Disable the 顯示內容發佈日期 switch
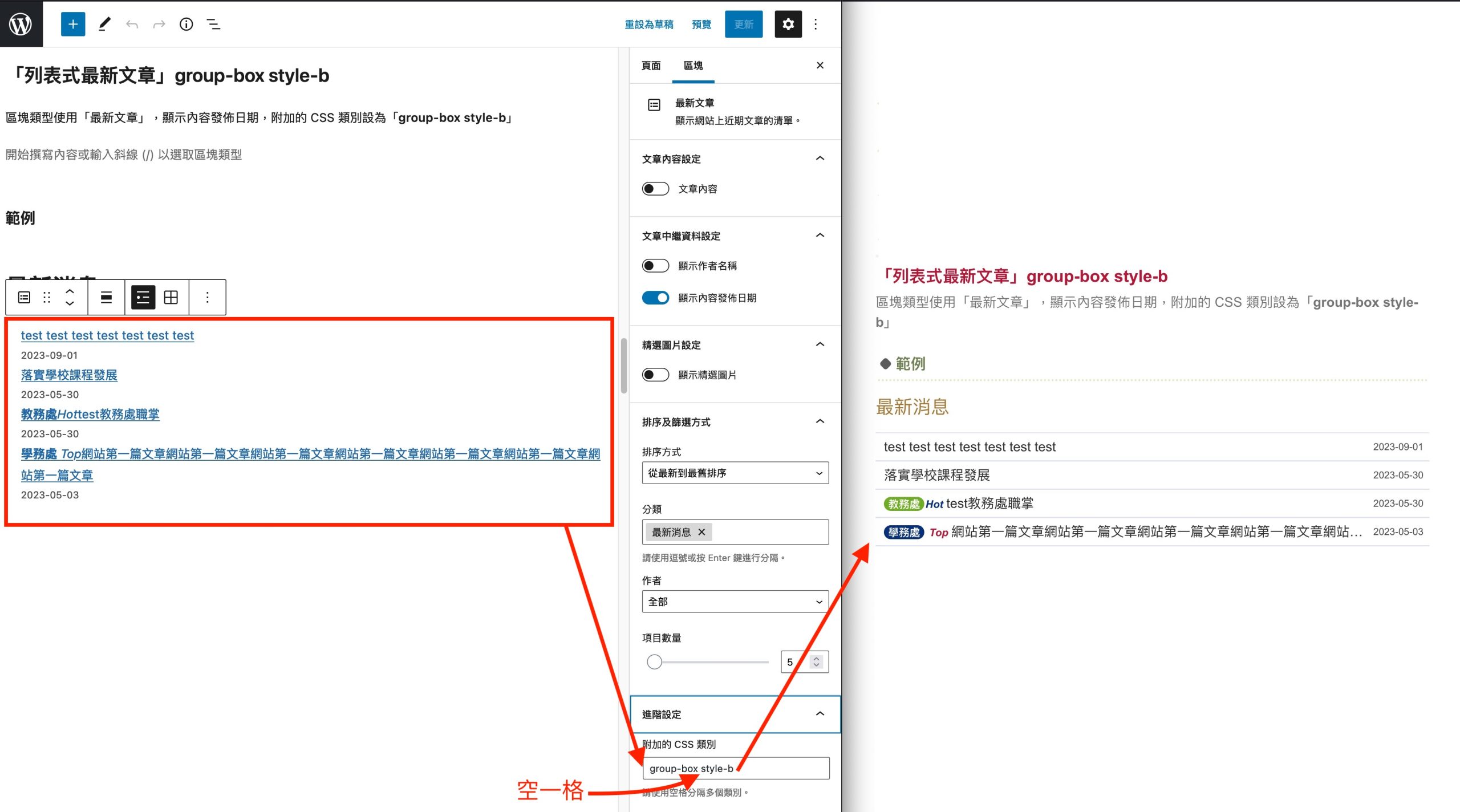 tap(655, 298)
